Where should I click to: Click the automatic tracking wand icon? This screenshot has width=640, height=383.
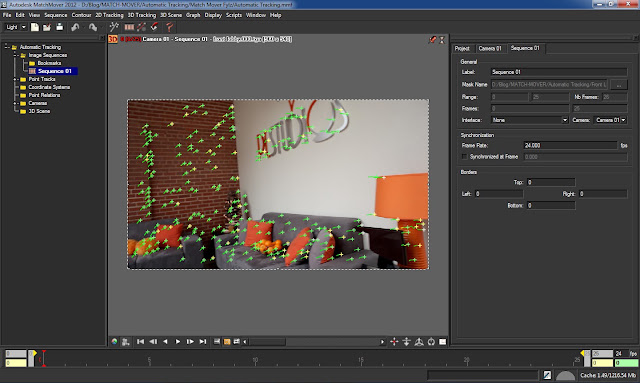coord(114,27)
